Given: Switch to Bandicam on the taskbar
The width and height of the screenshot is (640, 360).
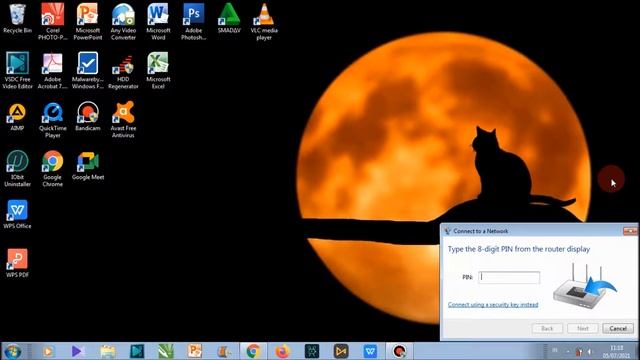Looking at the screenshot, I should [x=400, y=351].
